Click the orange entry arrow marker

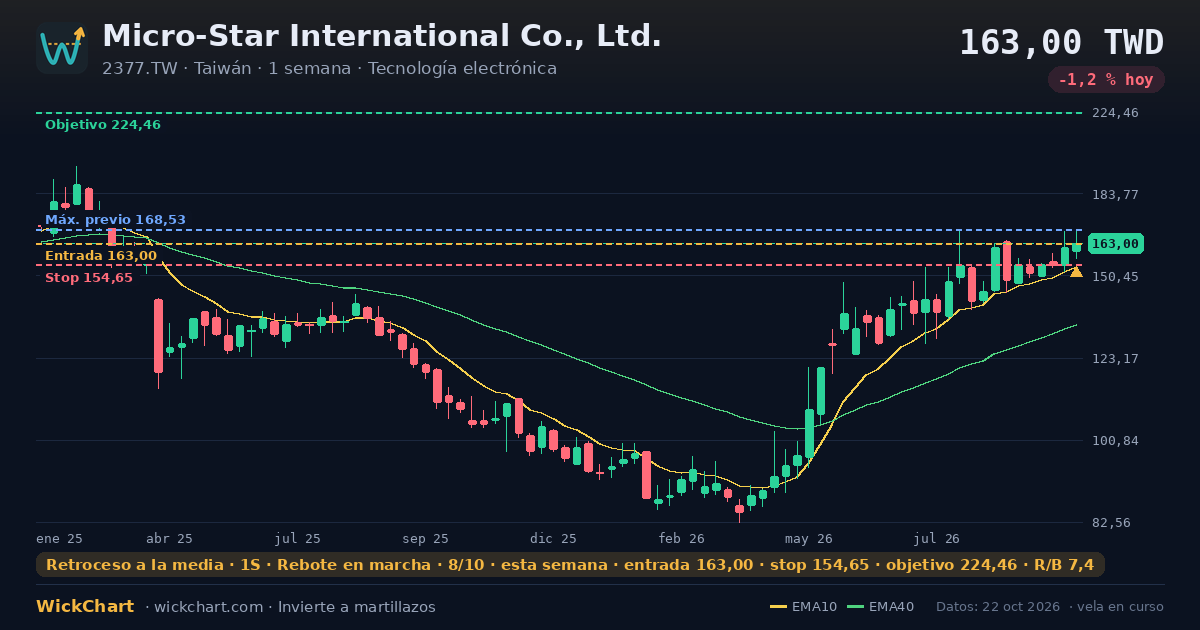(1076, 271)
